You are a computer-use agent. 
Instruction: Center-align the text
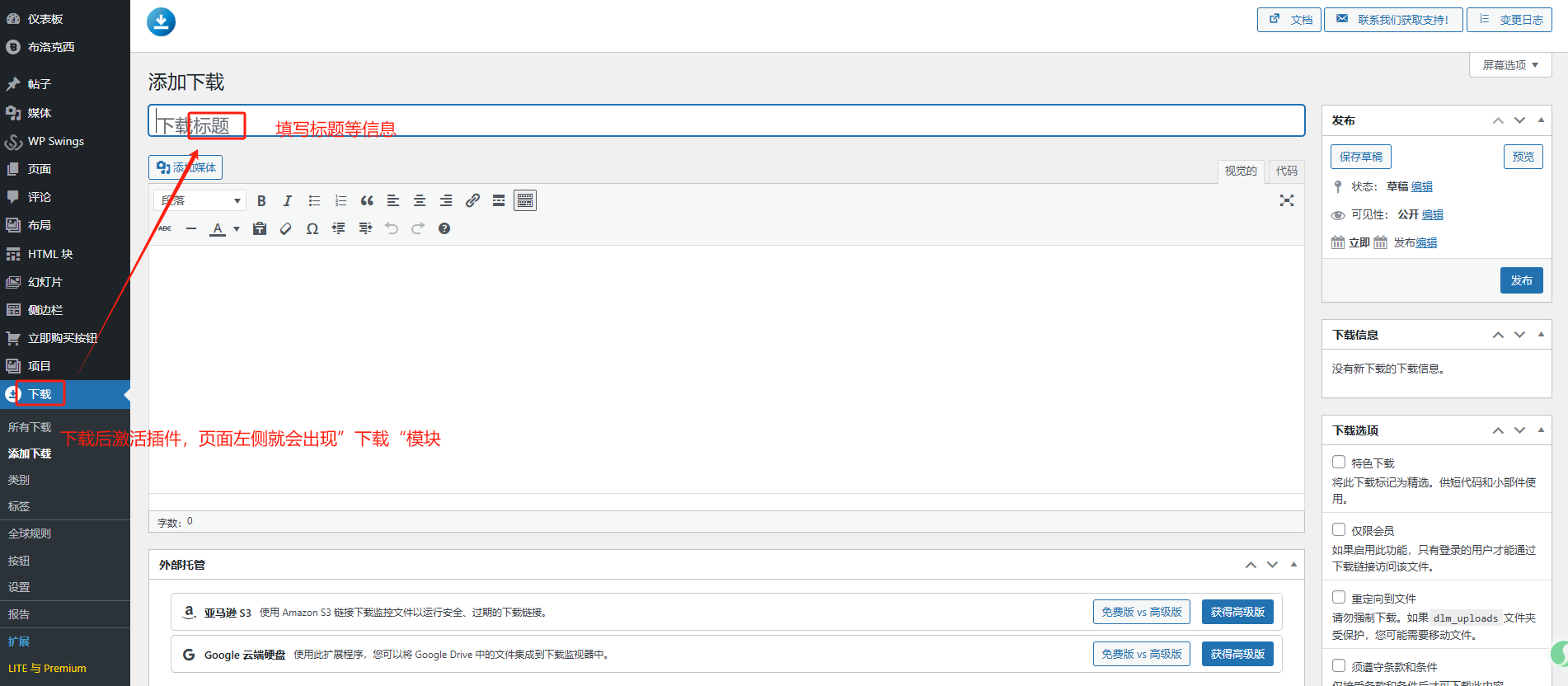(x=420, y=200)
